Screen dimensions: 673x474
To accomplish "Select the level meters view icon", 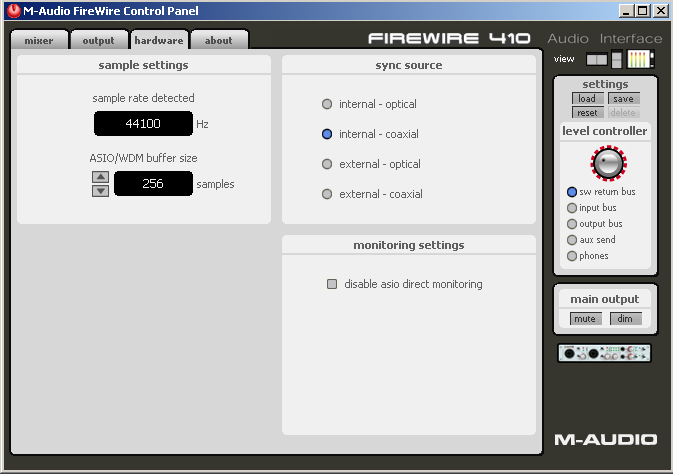I will tap(640, 59).
